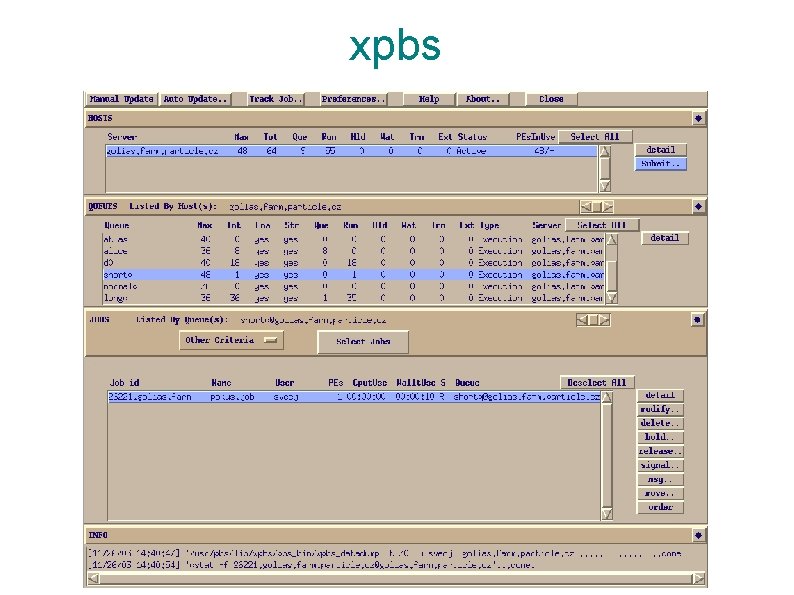Select the shortq queue row
Viewport: 794px width, 595px height.
tap(353, 274)
